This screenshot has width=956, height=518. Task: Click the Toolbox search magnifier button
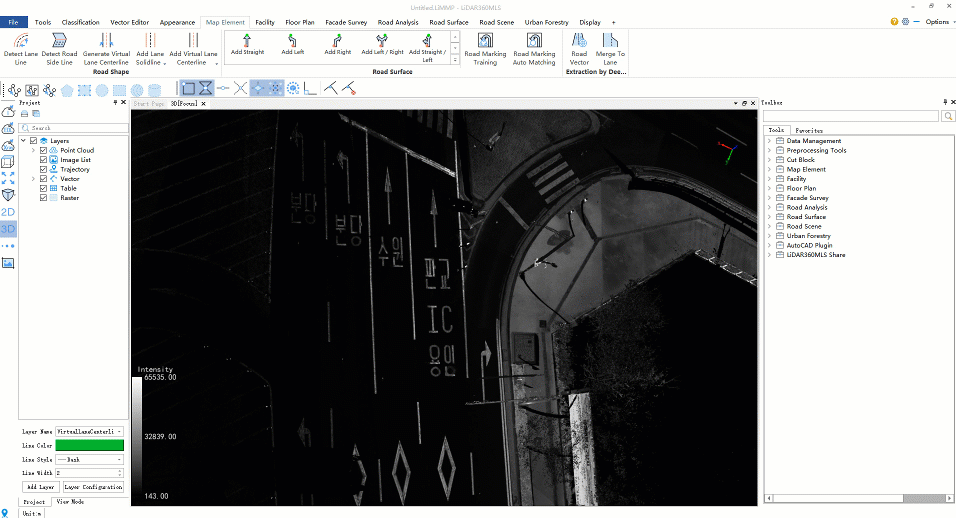coord(948,116)
